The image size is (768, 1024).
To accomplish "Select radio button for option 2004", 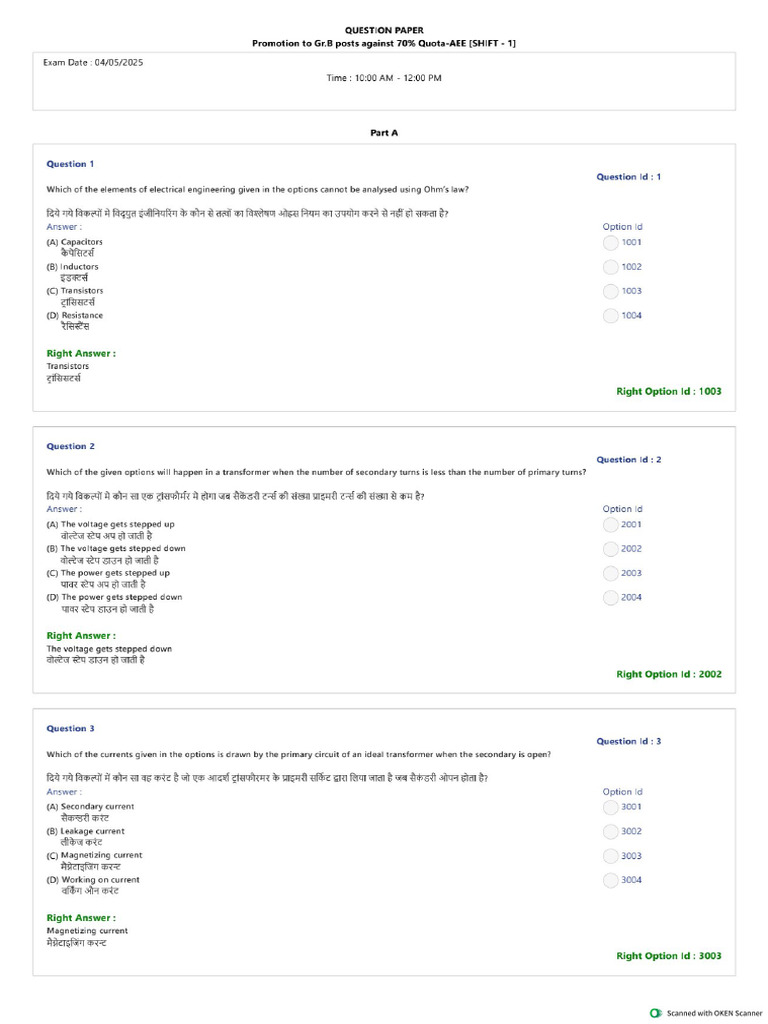I will point(611,598).
